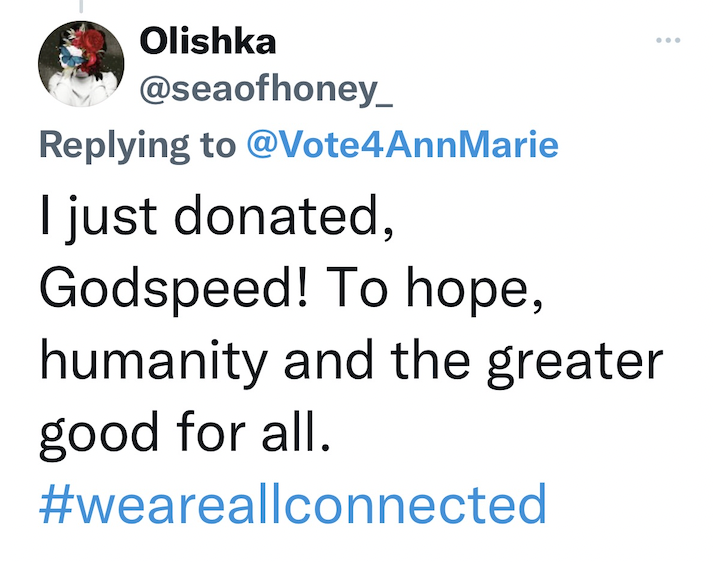Click Olishka's floral profile avatar
The image size is (722, 562).
point(80,67)
